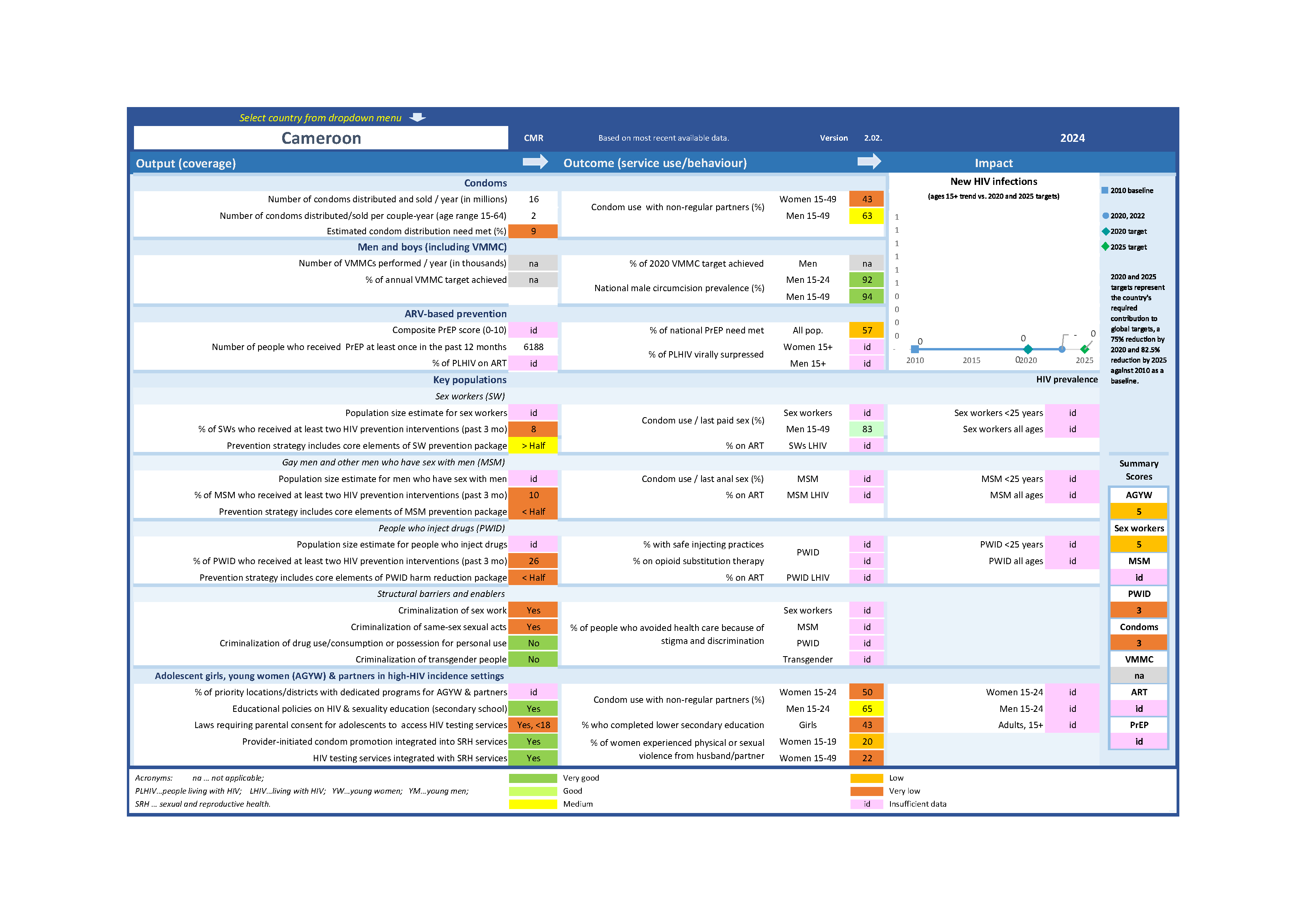Click the HIV prevalence label
The image size is (1307, 924).
click(1067, 380)
